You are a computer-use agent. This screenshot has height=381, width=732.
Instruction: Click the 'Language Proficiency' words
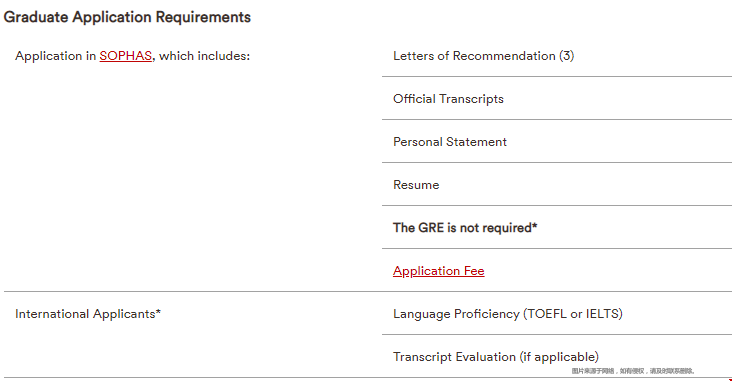coord(456,314)
